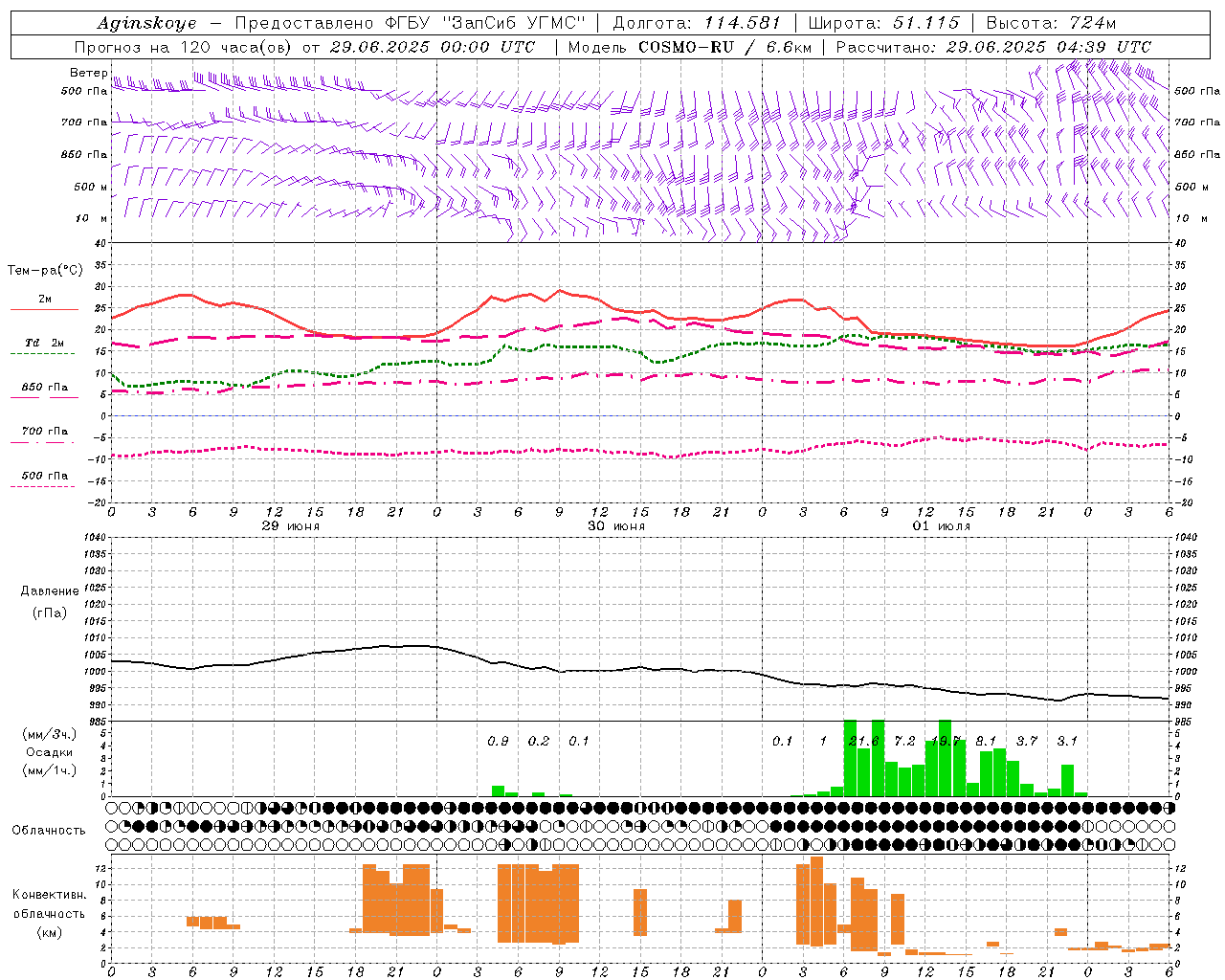Click the (мм/1ч.) unit label
Viewport: 1225px width, 980px height.
[48, 770]
